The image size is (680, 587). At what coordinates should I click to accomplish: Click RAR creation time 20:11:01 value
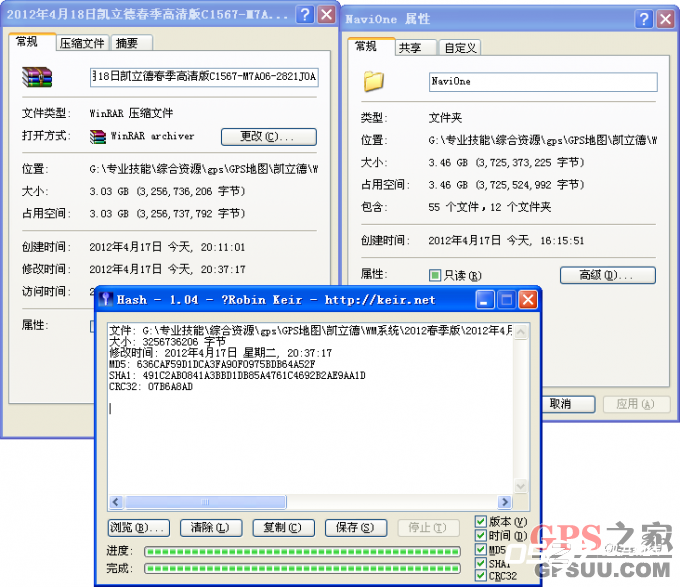[167, 247]
